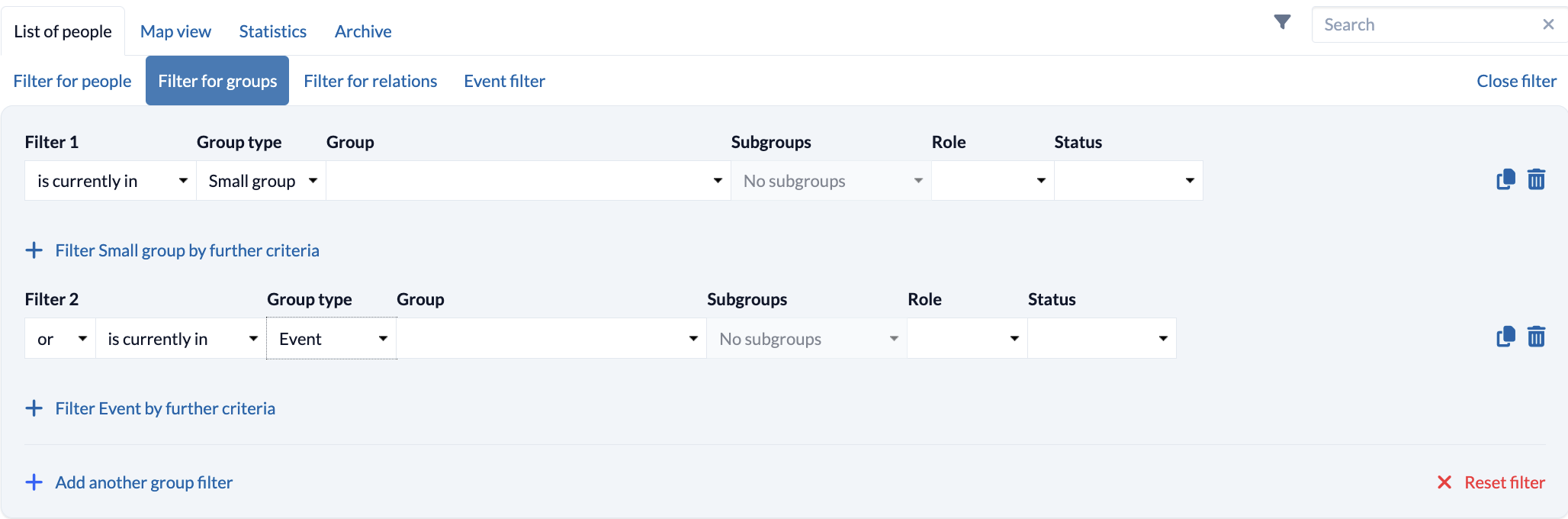Select the Filter for relations tab
This screenshot has height=519, width=1568.
pos(370,81)
